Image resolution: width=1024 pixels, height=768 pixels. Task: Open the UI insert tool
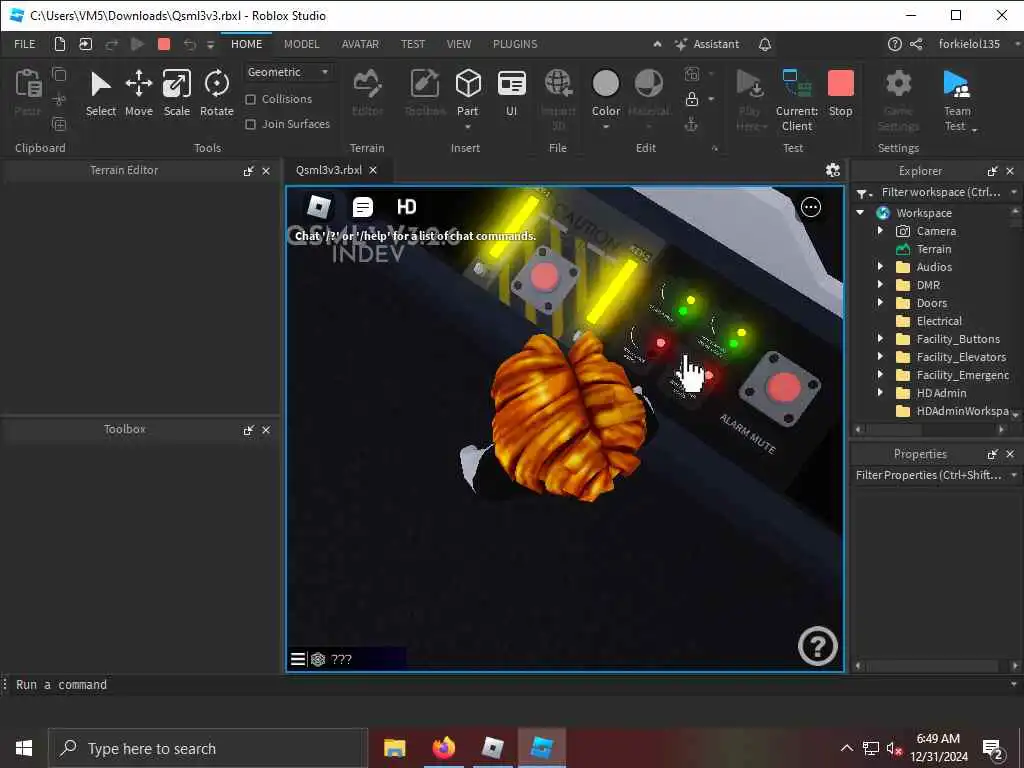tap(511, 94)
